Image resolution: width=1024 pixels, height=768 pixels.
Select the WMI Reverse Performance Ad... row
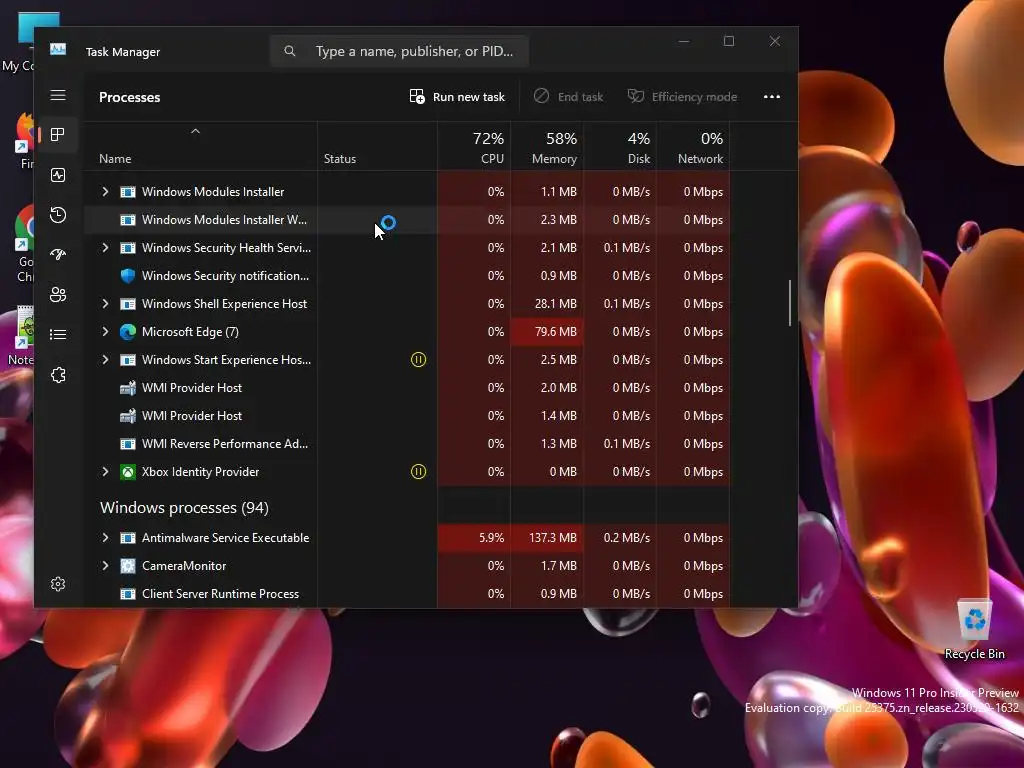(x=406, y=443)
